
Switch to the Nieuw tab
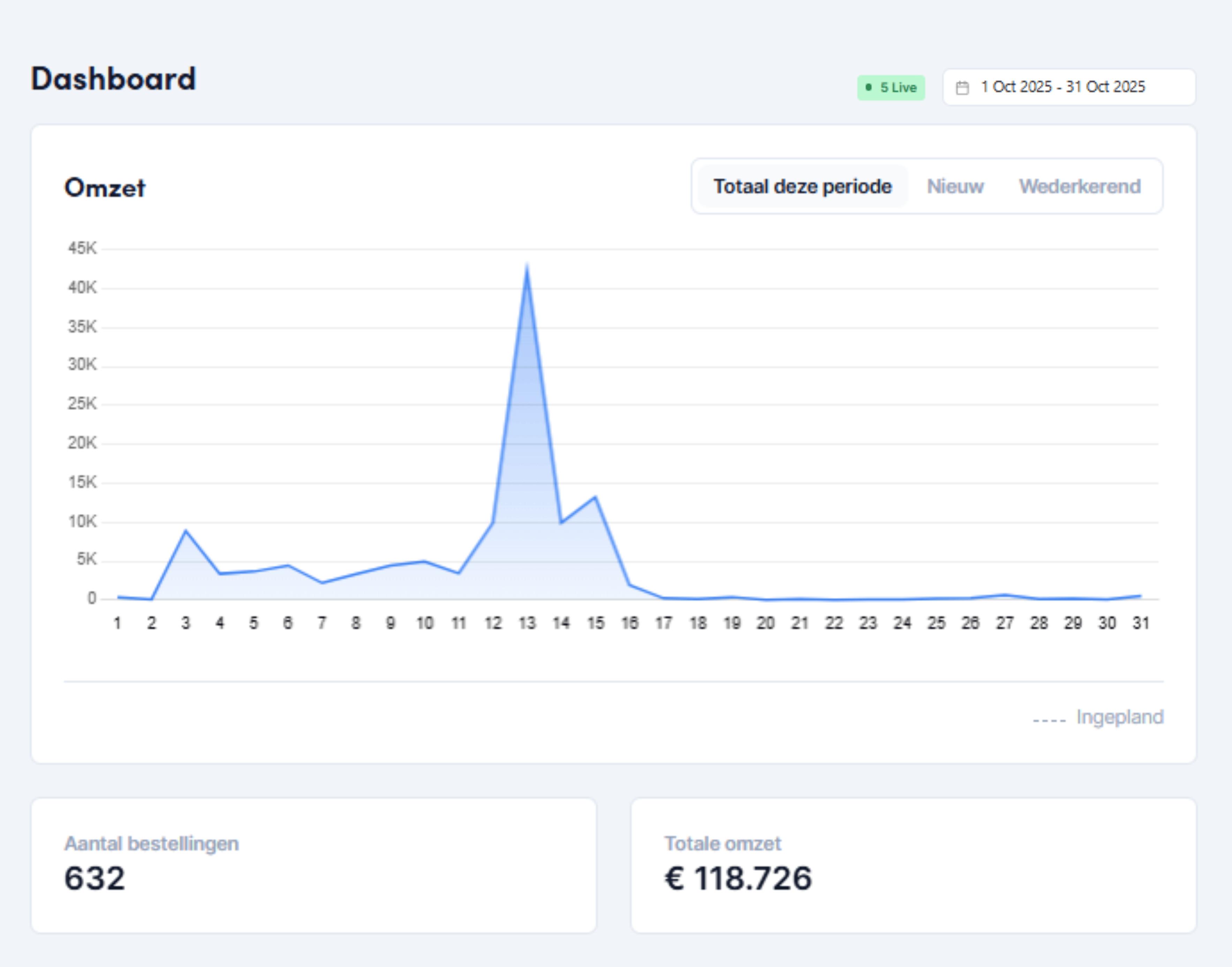(x=955, y=186)
